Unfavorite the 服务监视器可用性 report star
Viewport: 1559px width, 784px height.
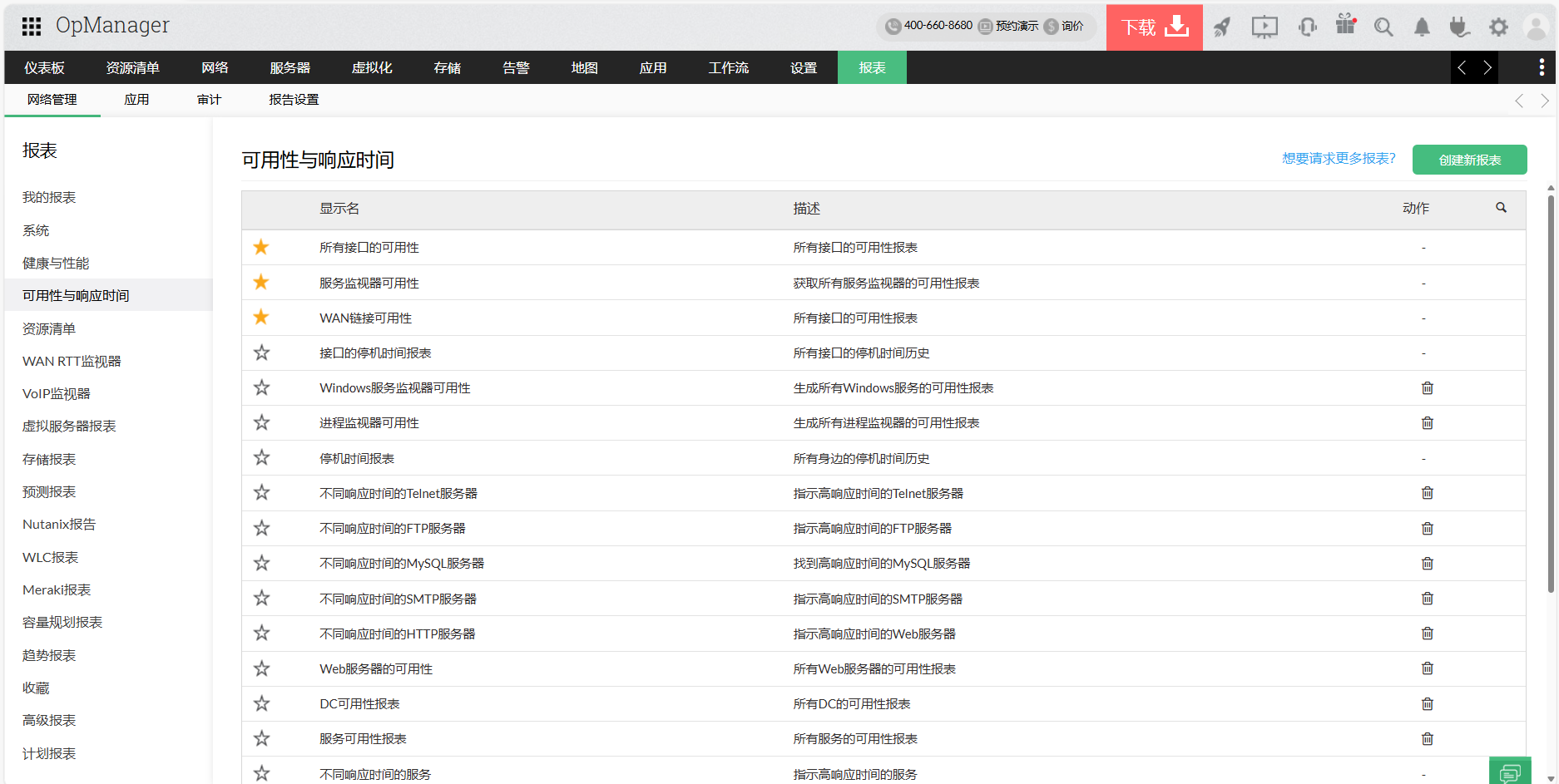(x=261, y=282)
